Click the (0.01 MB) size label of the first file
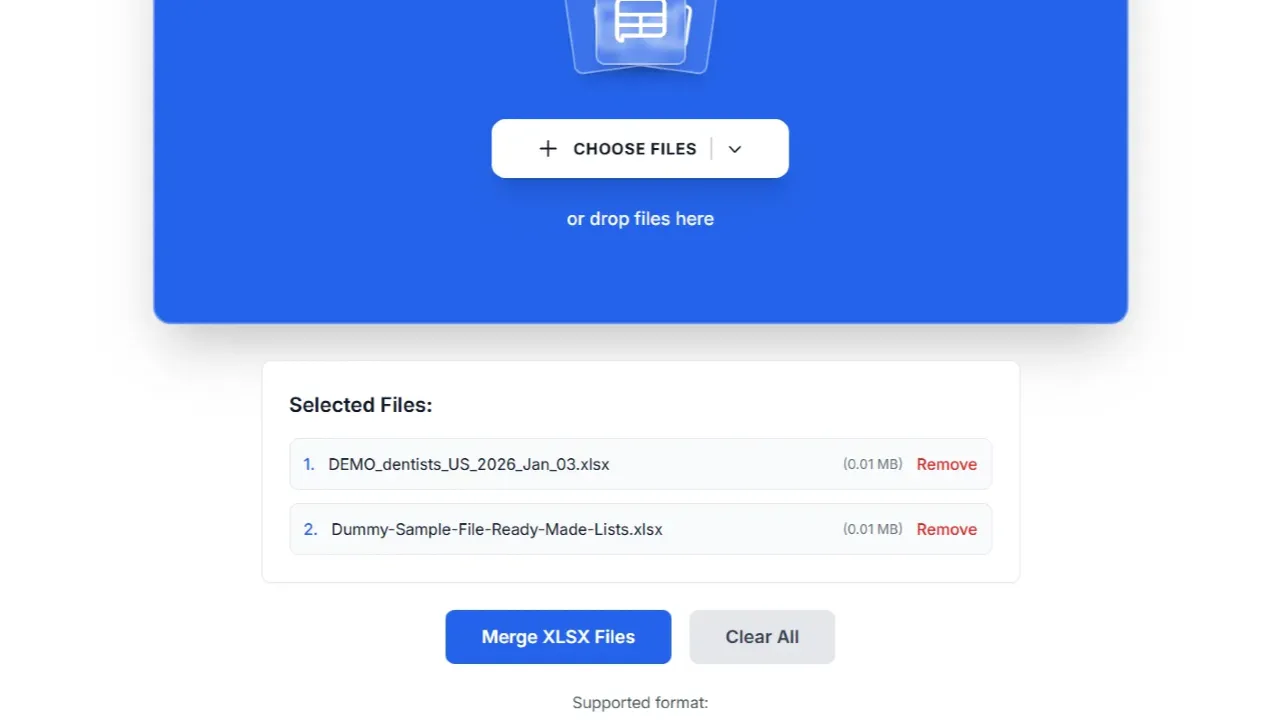Viewport: 1280px width, 720px height. [872, 464]
